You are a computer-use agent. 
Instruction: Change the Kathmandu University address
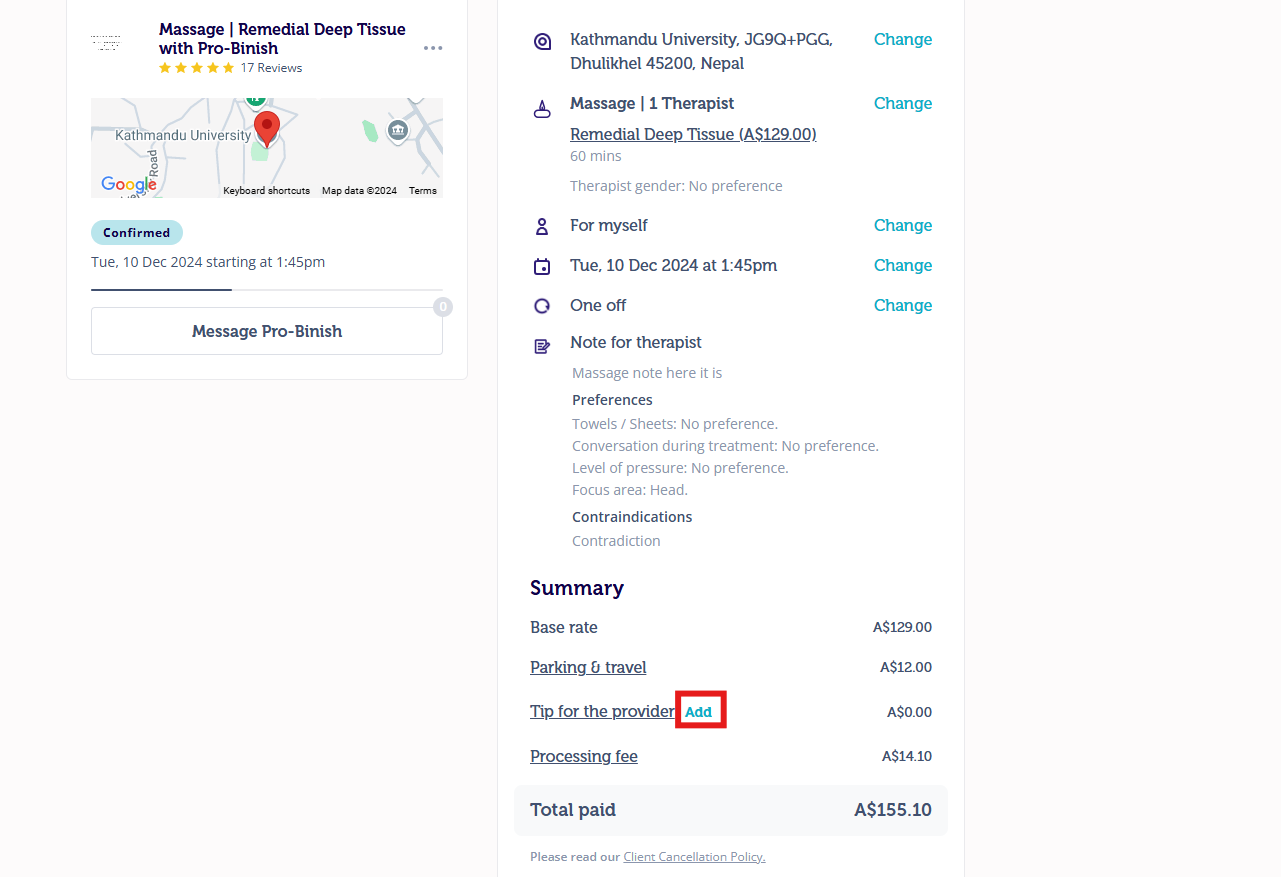[x=902, y=40]
